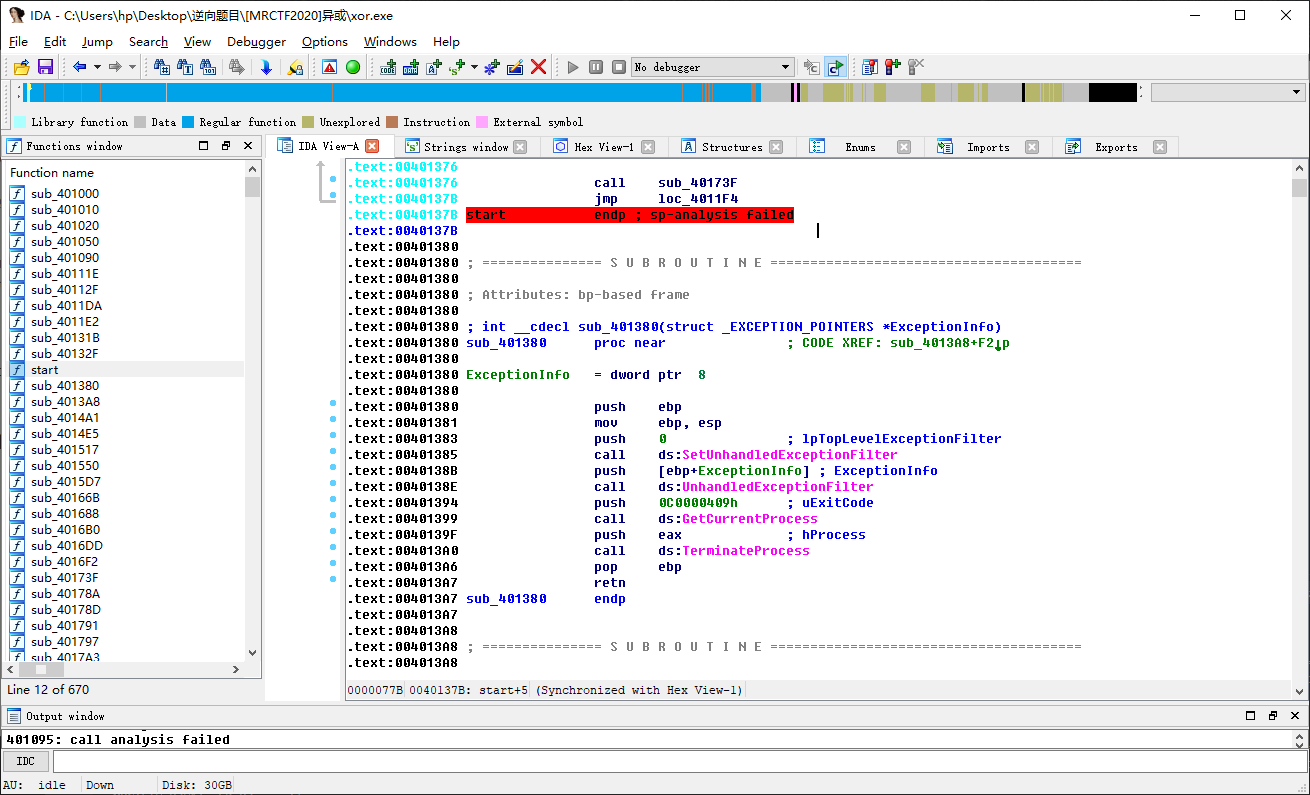Click the Open file toolbar icon

(x=20, y=67)
